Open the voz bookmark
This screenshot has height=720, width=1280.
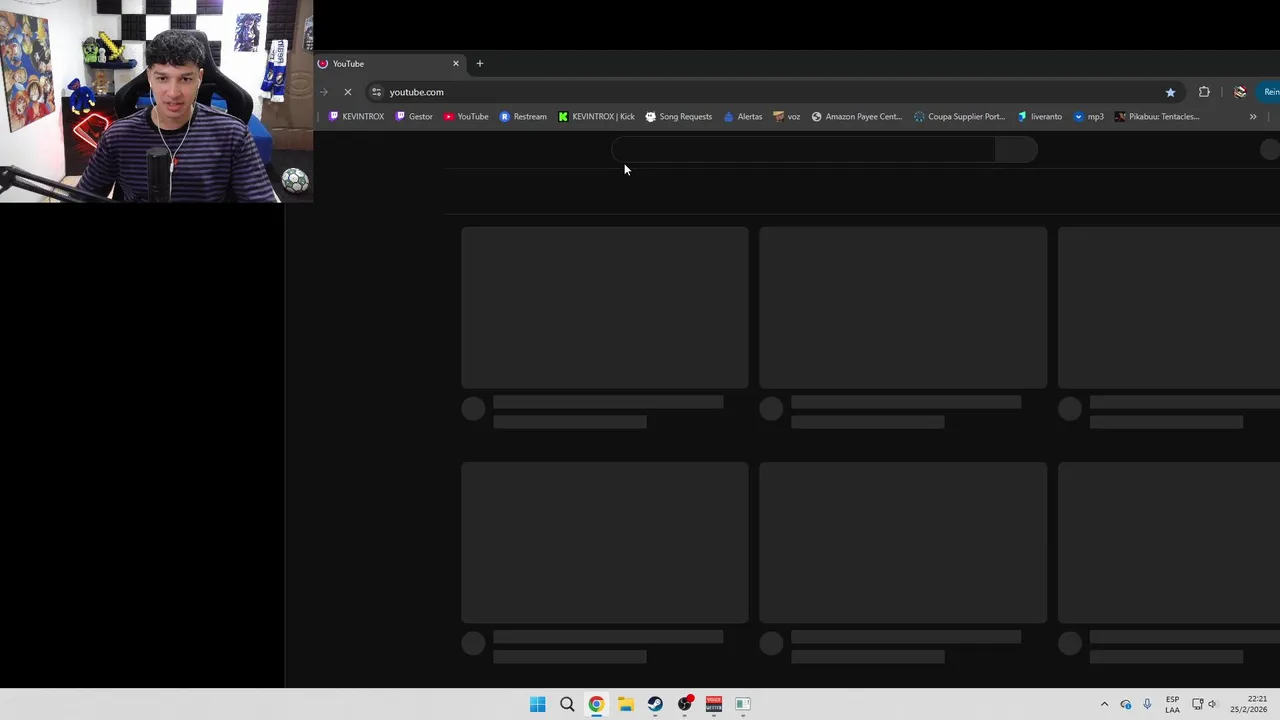[x=787, y=116]
